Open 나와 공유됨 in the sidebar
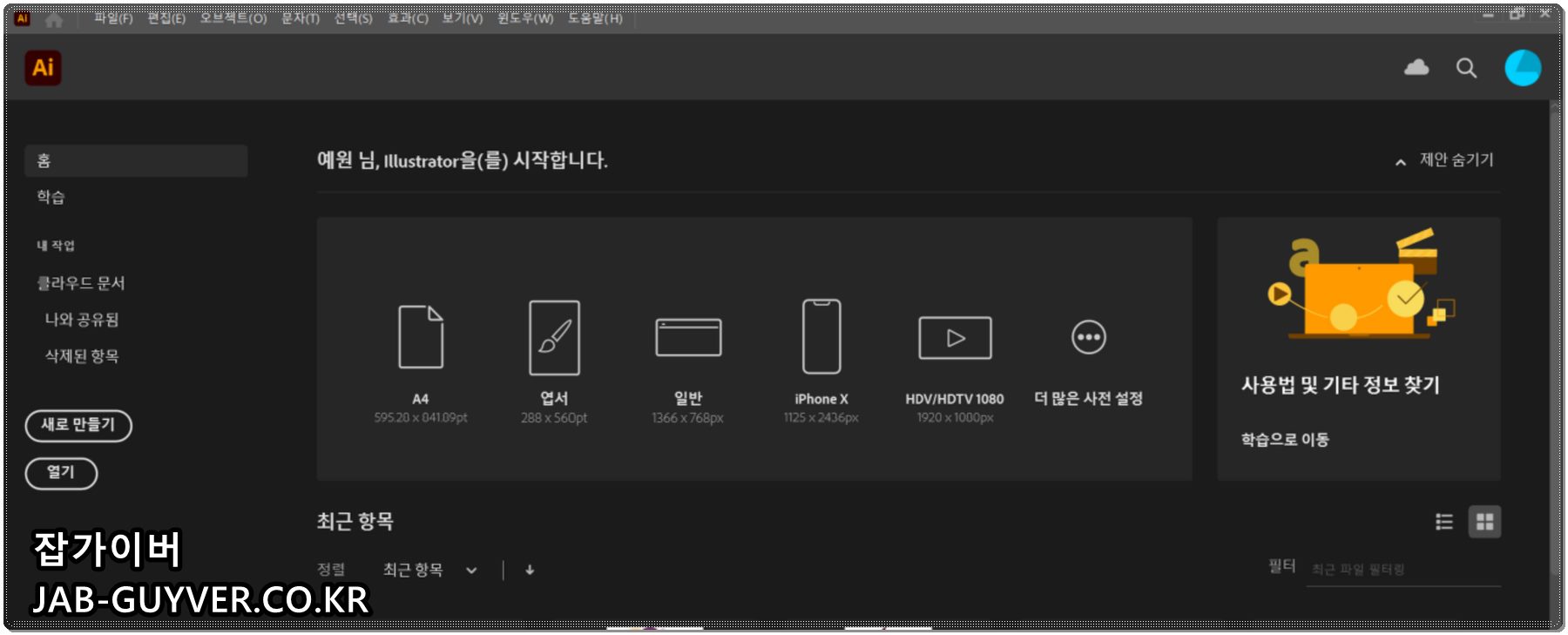 [82, 320]
